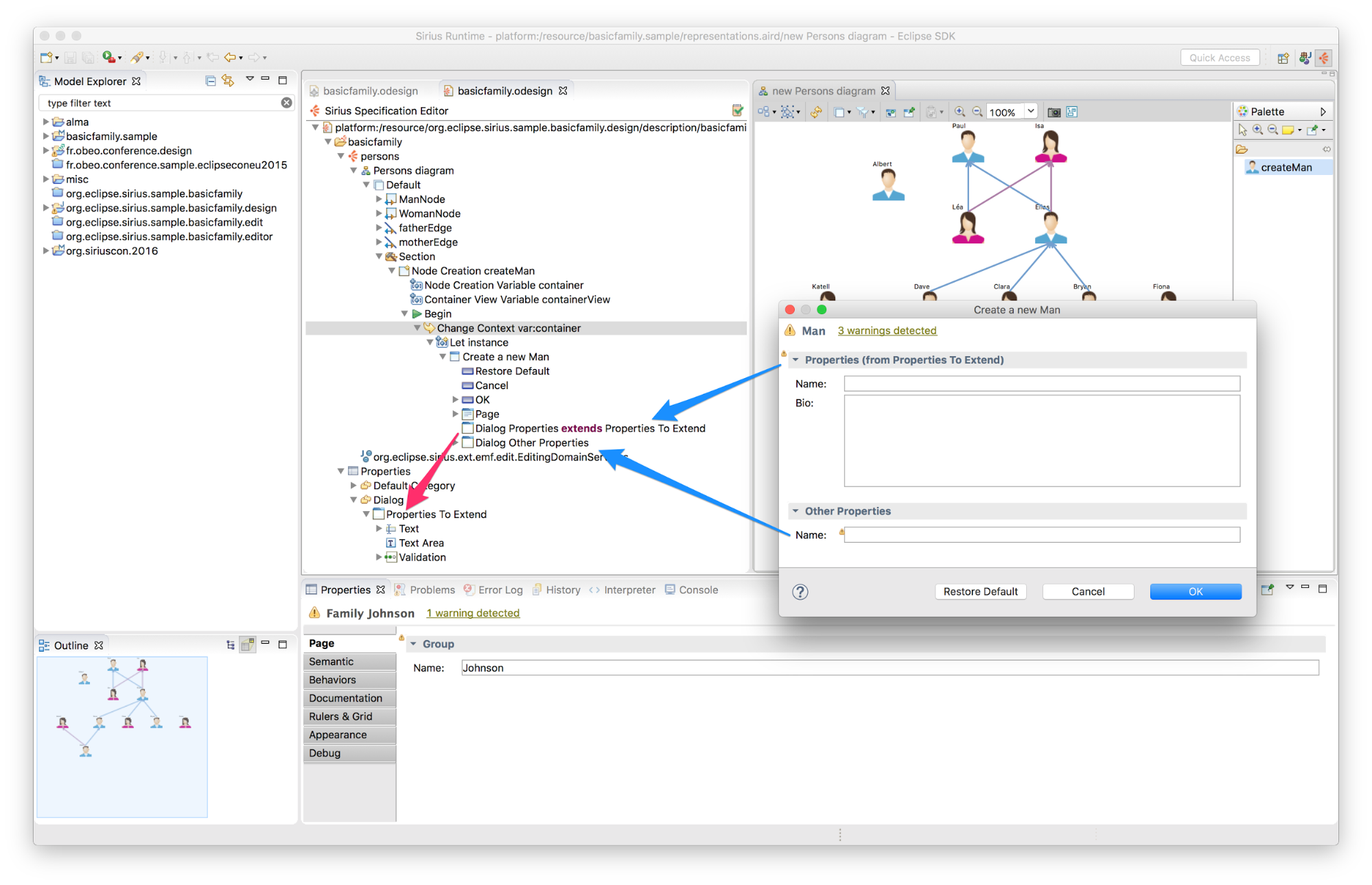Screen dimensions: 1372x885
Task: Open the Error Log tab
Action: click(x=493, y=590)
